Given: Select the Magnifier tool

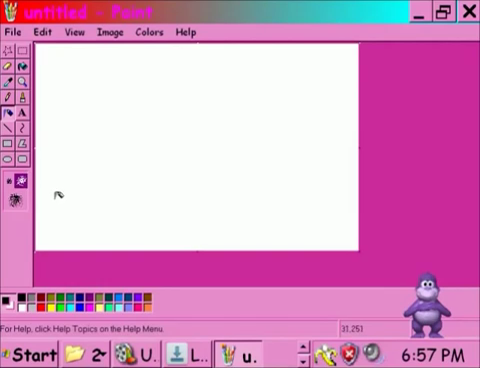Looking at the screenshot, I should coord(22,81).
